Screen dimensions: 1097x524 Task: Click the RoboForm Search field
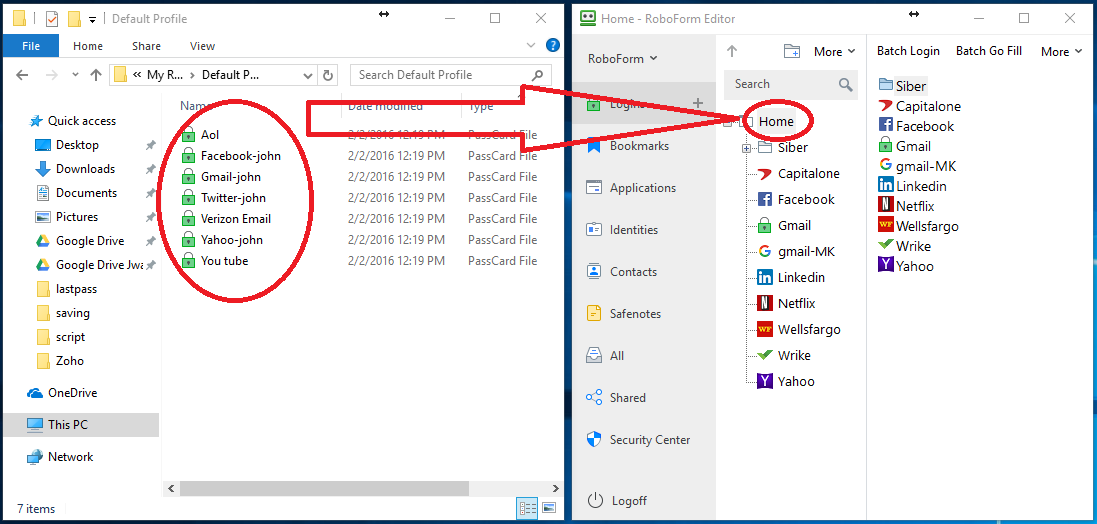click(x=790, y=84)
